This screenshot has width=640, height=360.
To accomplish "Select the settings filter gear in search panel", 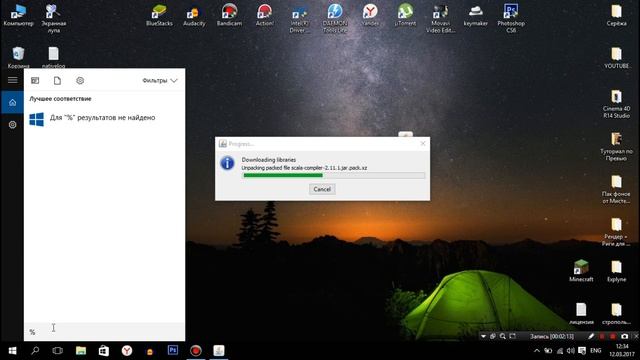I will 80,80.
